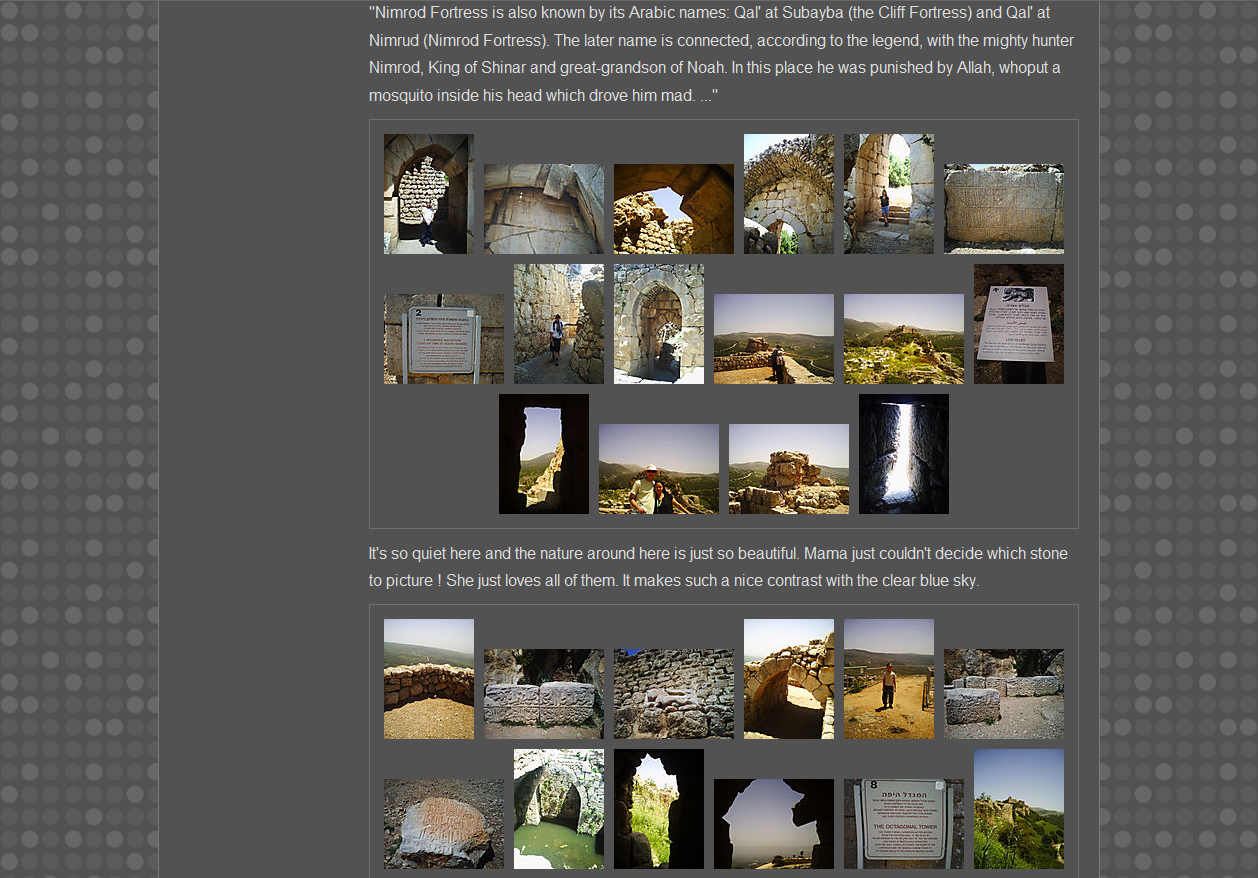Open the dark window valley view thumbnail

(543, 453)
